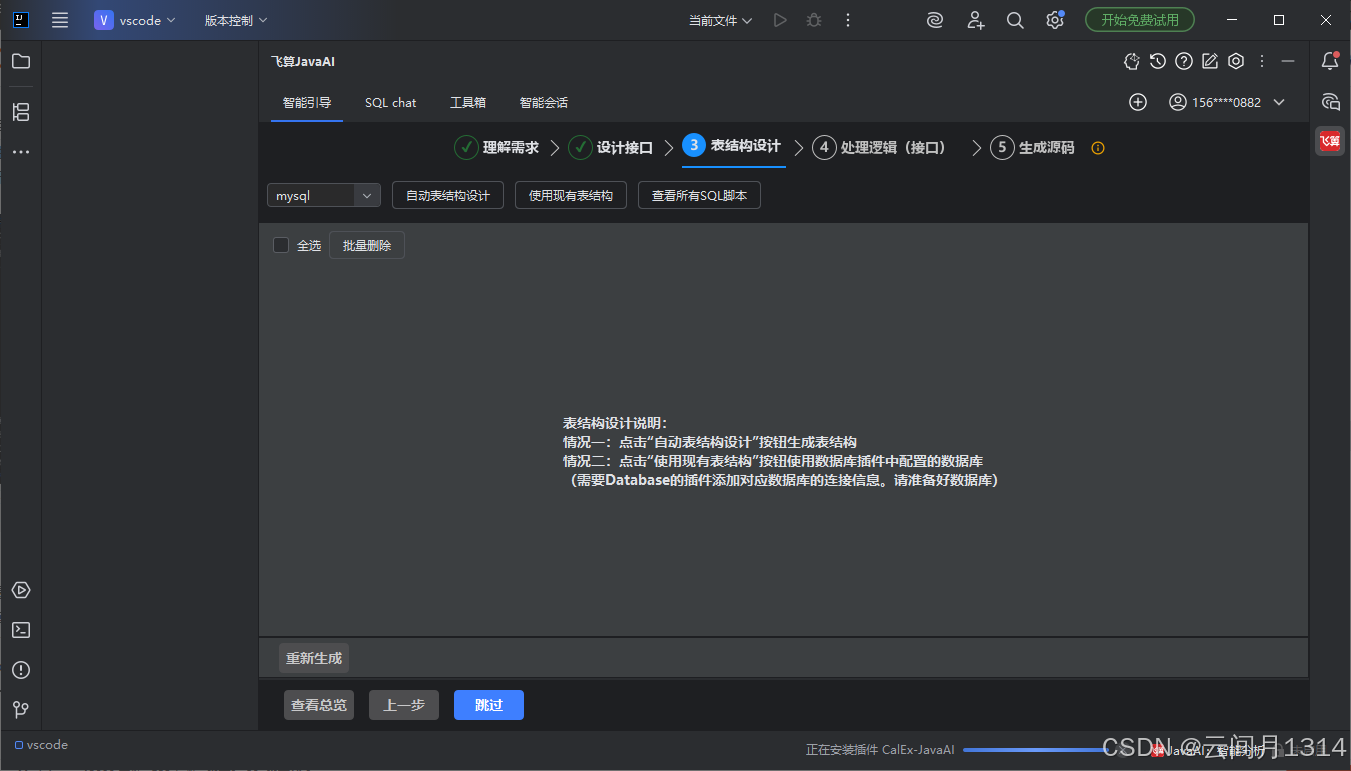Screen dimensions: 1351x771
Task: Expand the account dropdown arrow next to 156****0882
Action: (x=1279, y=102)
